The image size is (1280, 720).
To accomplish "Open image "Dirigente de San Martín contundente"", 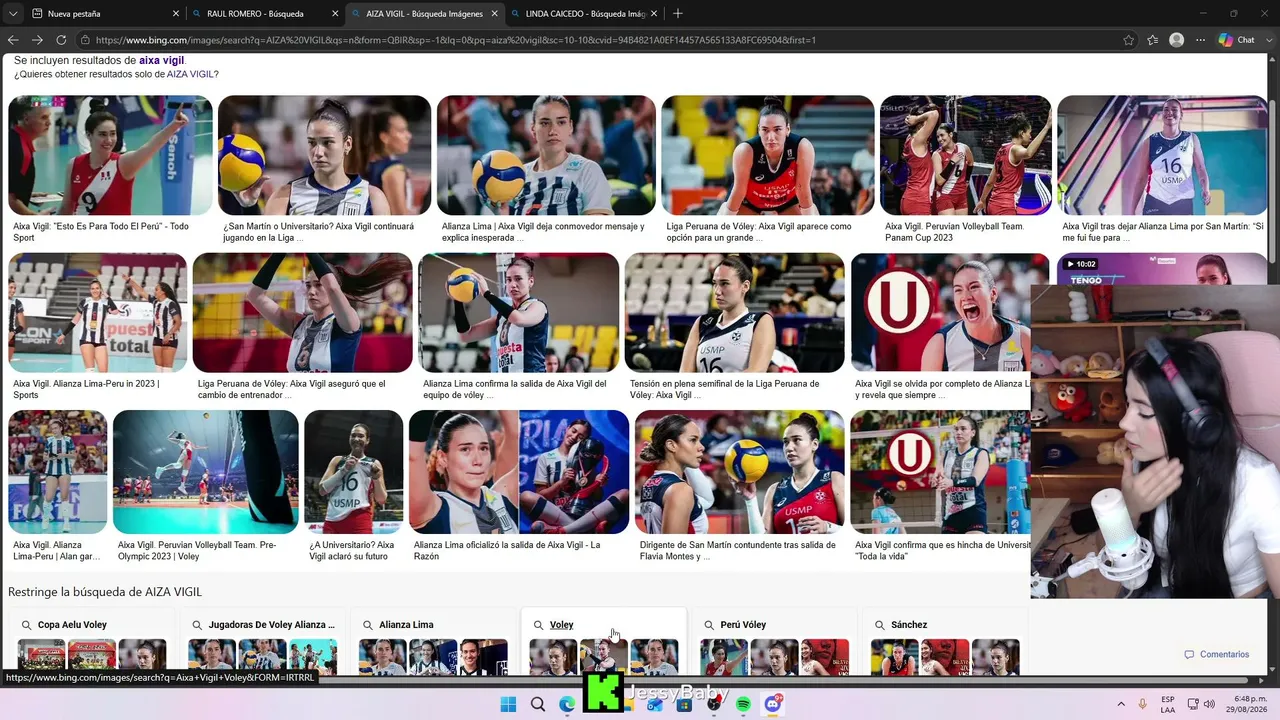I will [x=739, y=472].
